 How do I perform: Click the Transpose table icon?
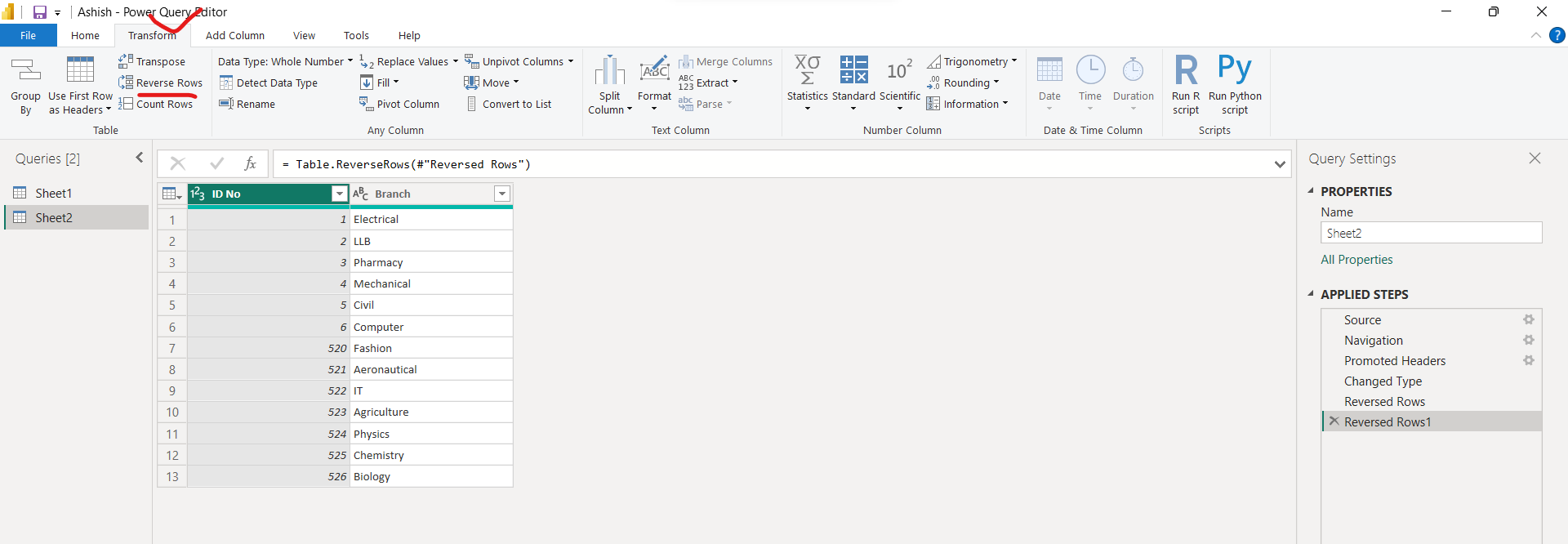coord(126,61)
